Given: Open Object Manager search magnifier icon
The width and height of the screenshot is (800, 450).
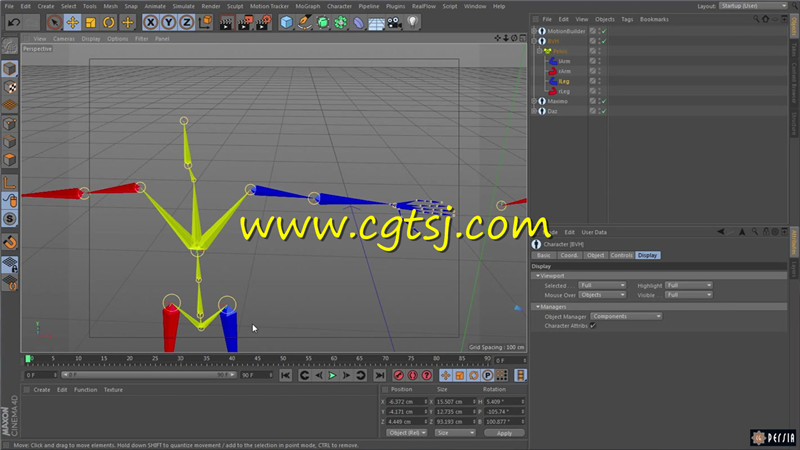Looking at the screenshot, I should (756, 19).
